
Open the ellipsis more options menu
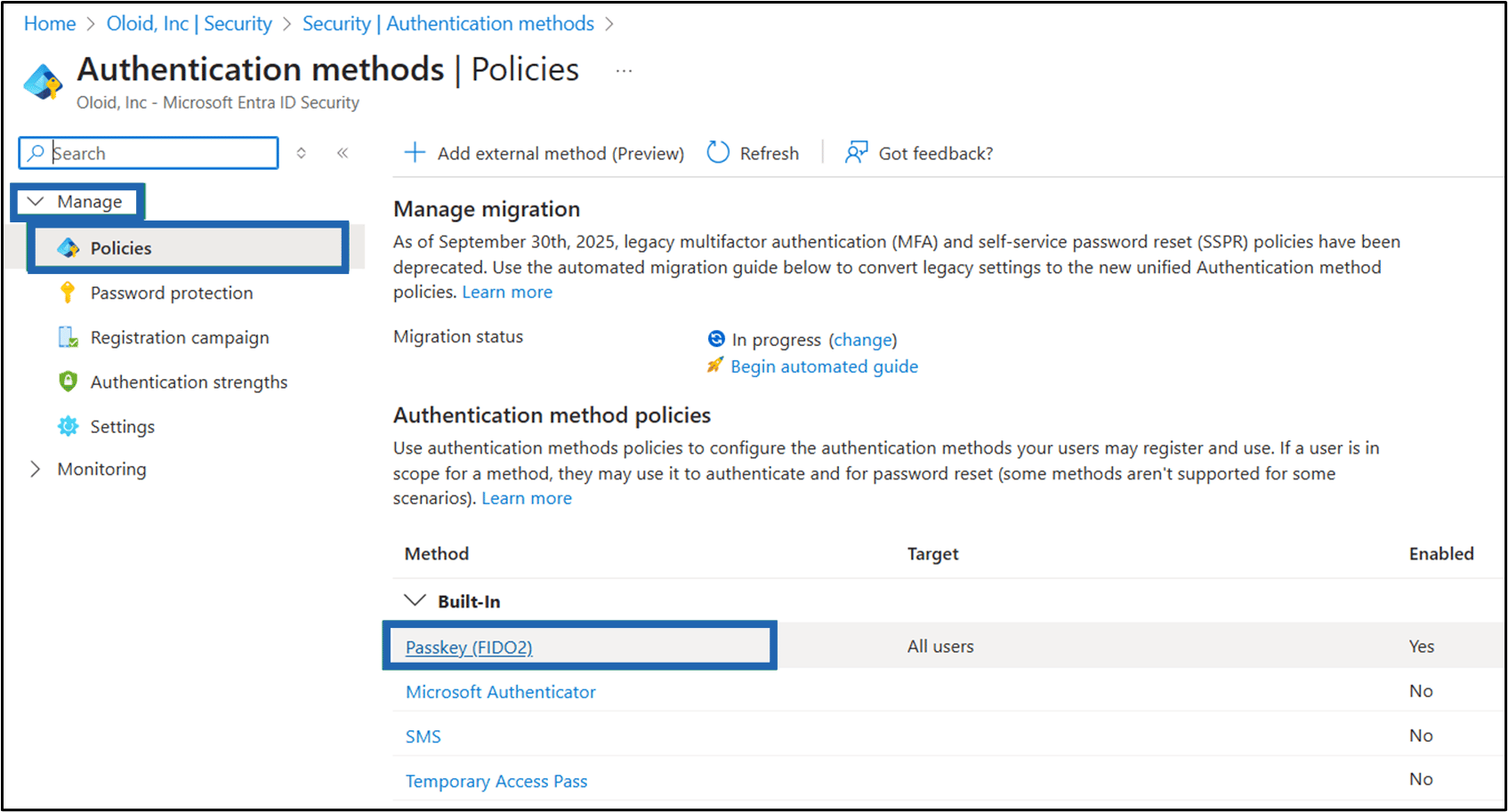pyautogui.click(x=625, y=70)
